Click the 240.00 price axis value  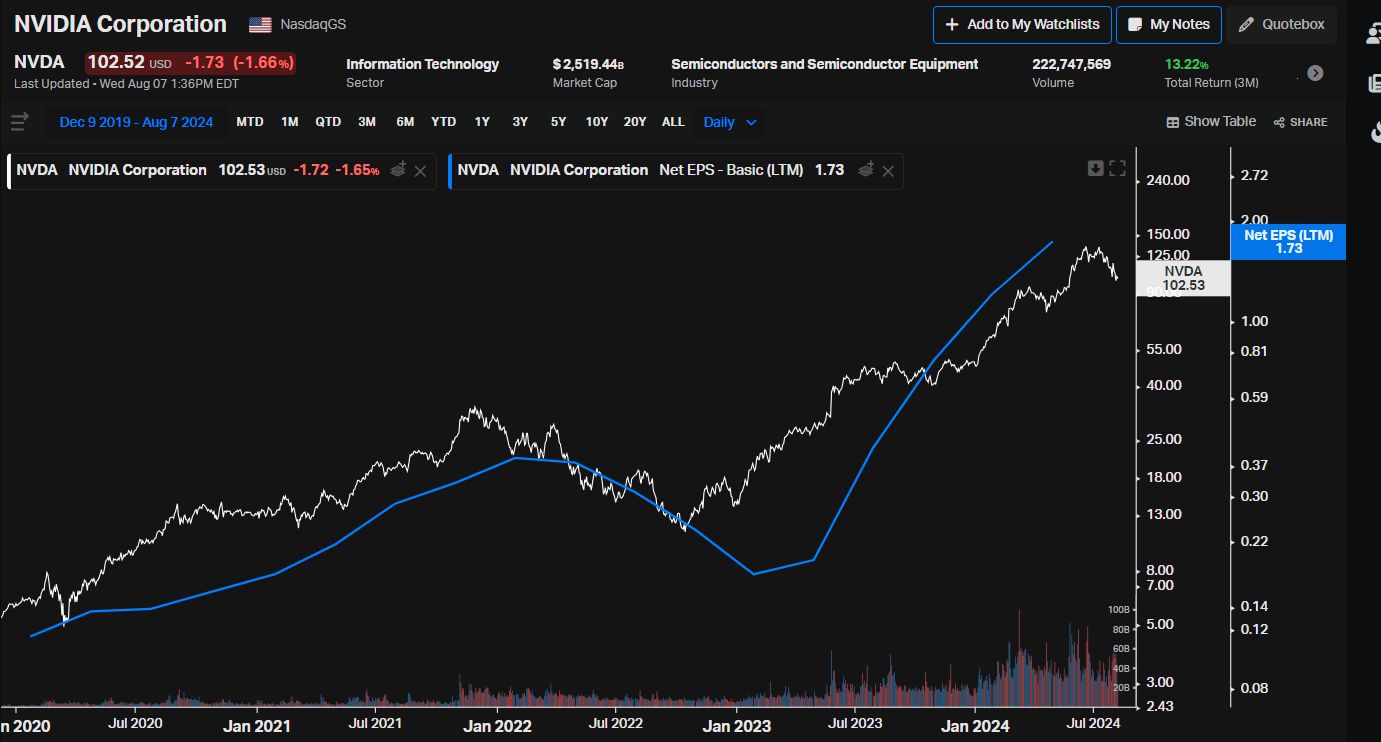pos(1167,180)
